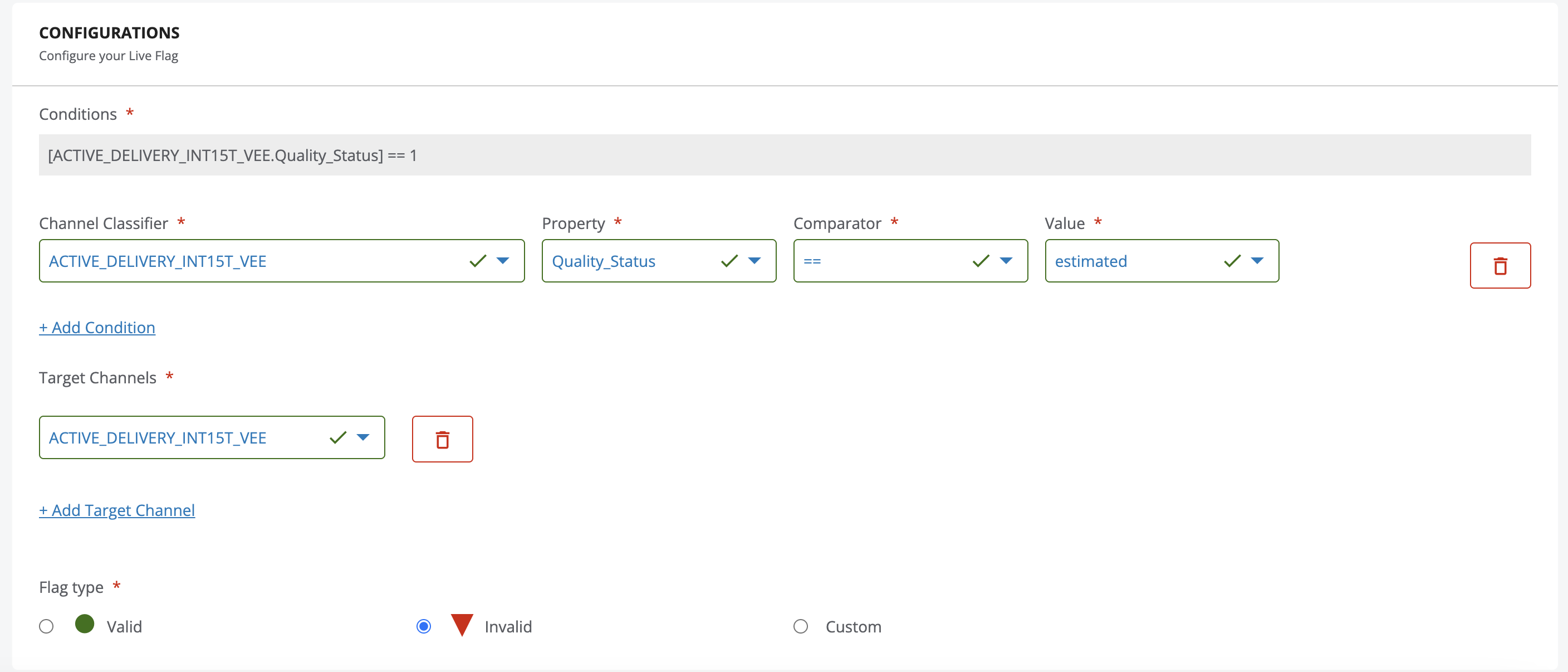Image resolution: width=1568 pixels, height=672 pixels.
Task: Select the Valid flag type radio
Action: coord(46,626)
